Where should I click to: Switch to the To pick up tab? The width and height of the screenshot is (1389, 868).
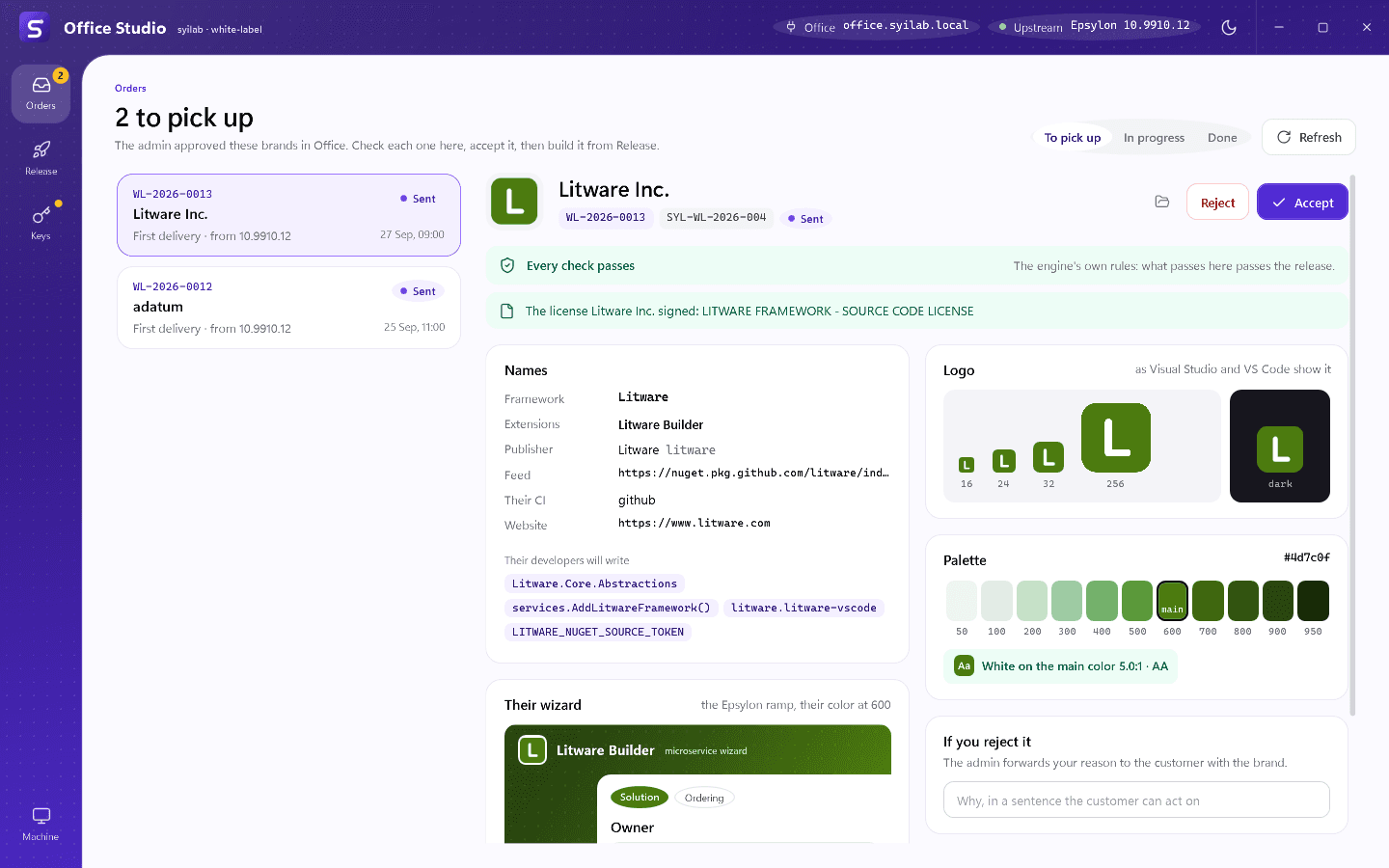point(1073,138)
